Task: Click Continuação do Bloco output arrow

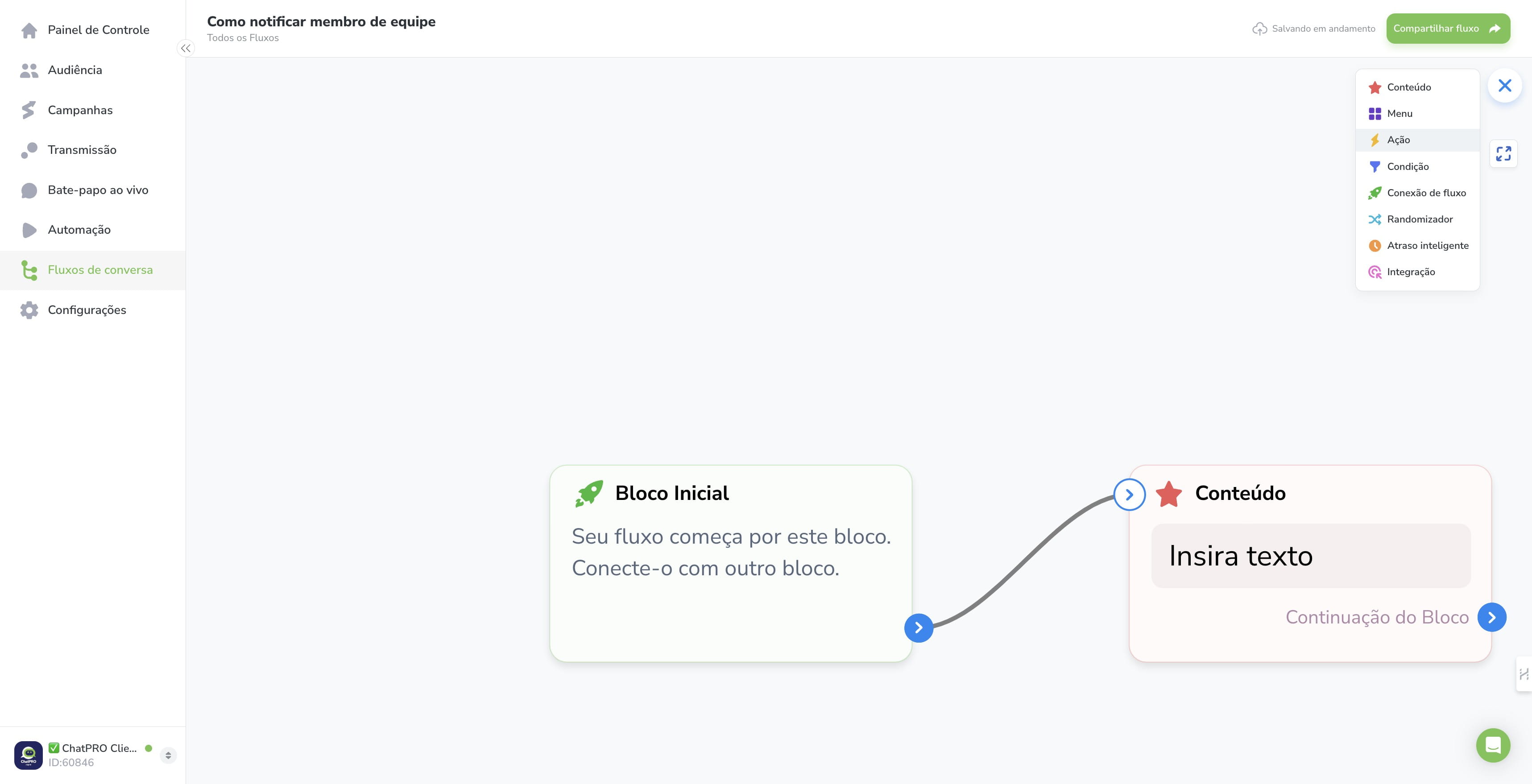Action: point(1492,618)
